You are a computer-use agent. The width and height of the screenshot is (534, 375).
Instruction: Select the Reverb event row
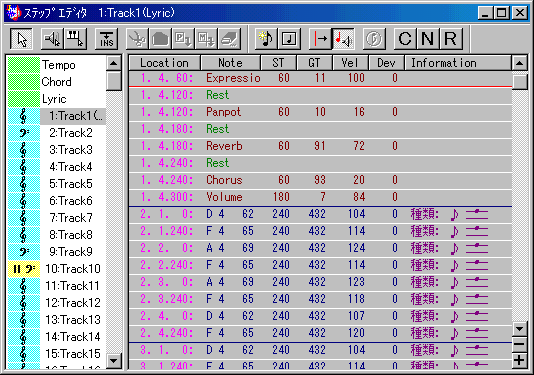[x=320, y=146]
